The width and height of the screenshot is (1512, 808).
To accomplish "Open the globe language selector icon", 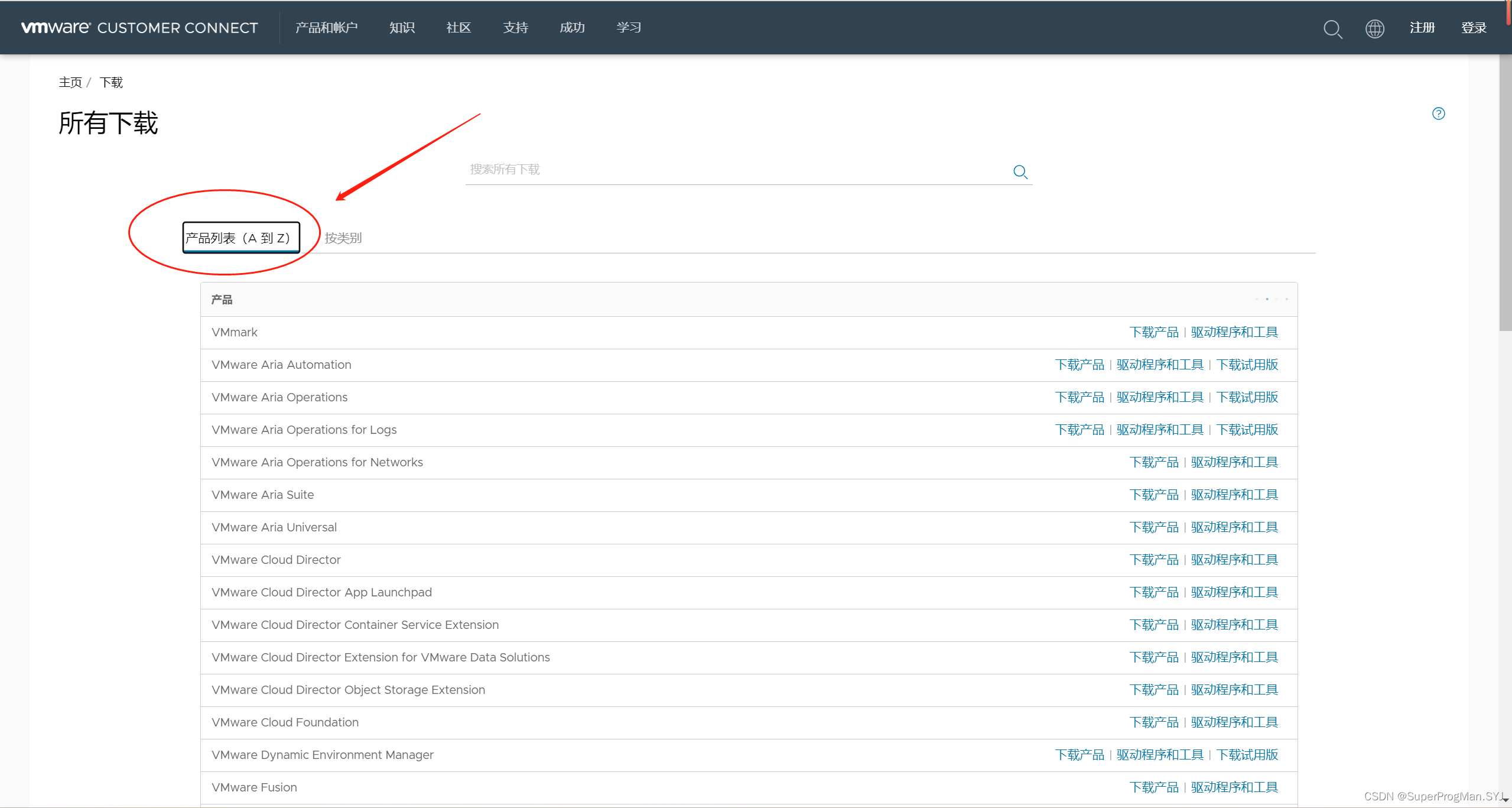I will coord(1374,28).
